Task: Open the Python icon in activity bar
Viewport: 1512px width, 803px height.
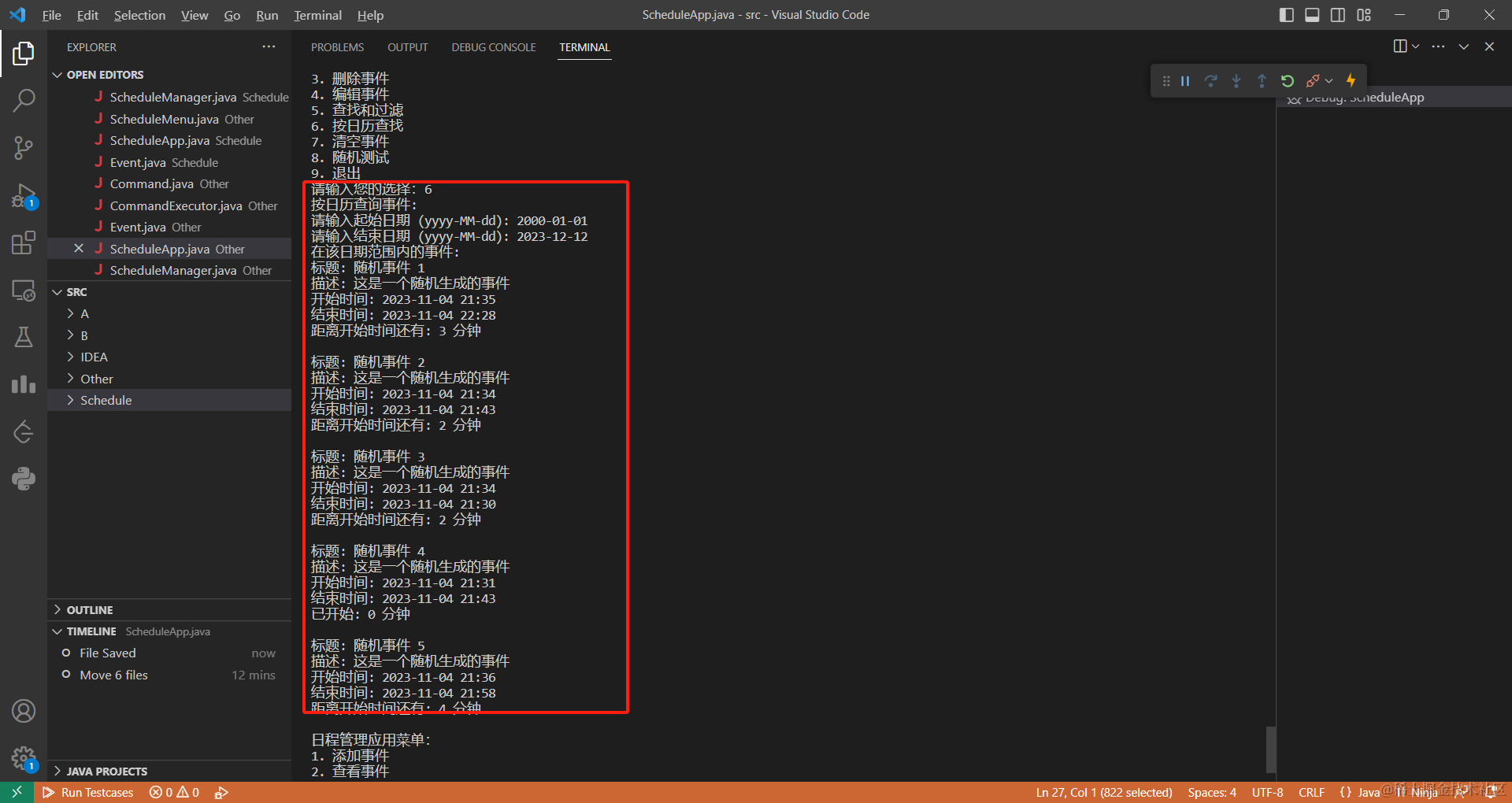Action: click(24, 479)
